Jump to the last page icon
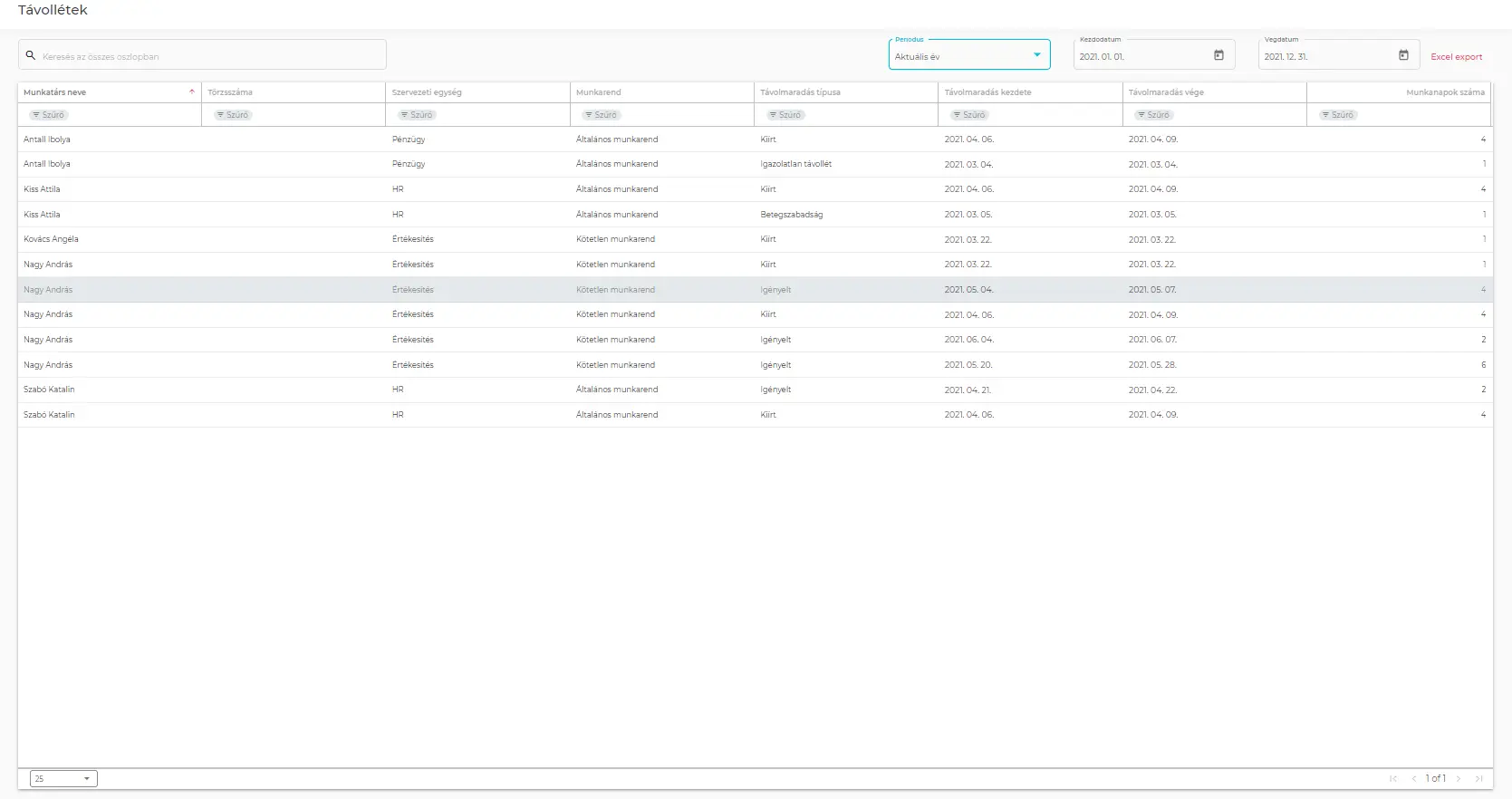This screenshot has width=1512, height=799. pos(1478,778)
